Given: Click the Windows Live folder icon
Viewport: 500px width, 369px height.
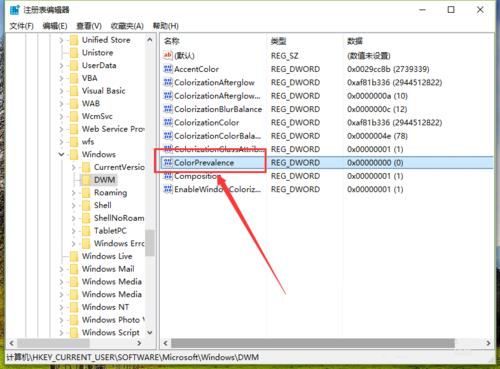Looking at the screenshot, I should point(74,256).
